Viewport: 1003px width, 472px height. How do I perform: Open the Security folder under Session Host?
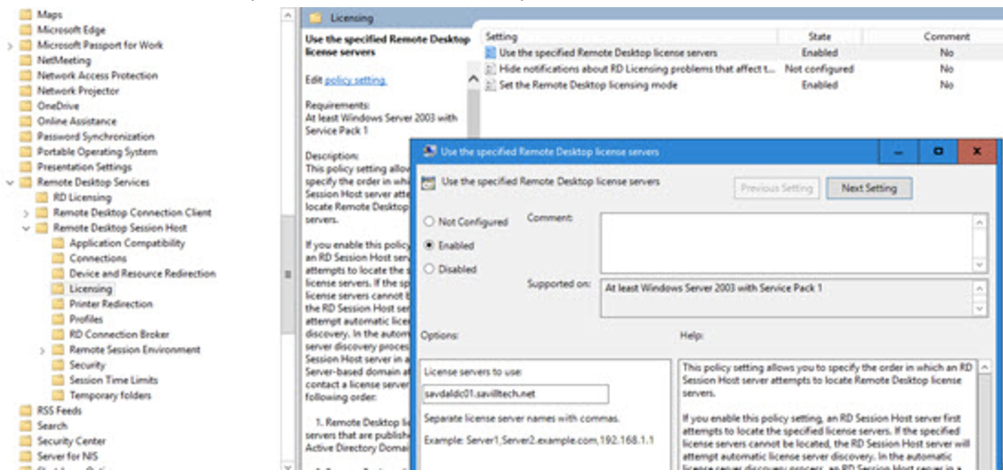[x=87, y=365]
